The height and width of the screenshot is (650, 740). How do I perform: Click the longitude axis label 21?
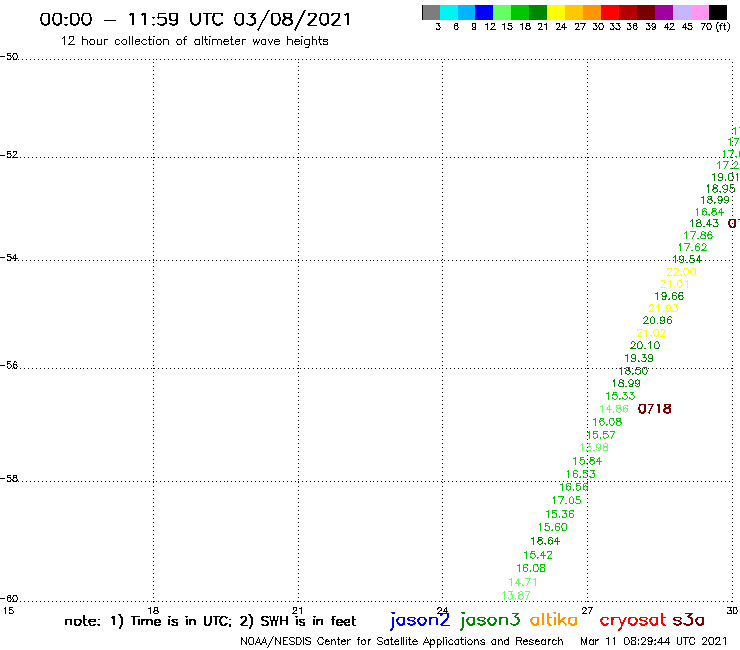pyautogui.click(x=297, y=610)
